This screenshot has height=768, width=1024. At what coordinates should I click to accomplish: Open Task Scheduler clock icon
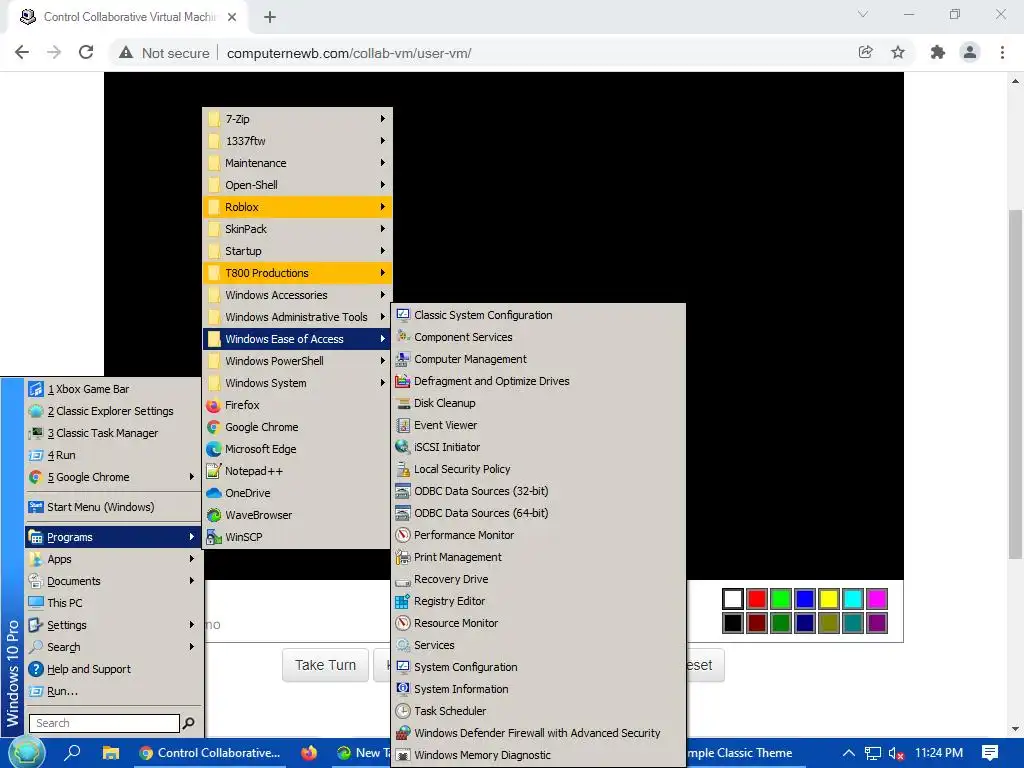(403, 711)
